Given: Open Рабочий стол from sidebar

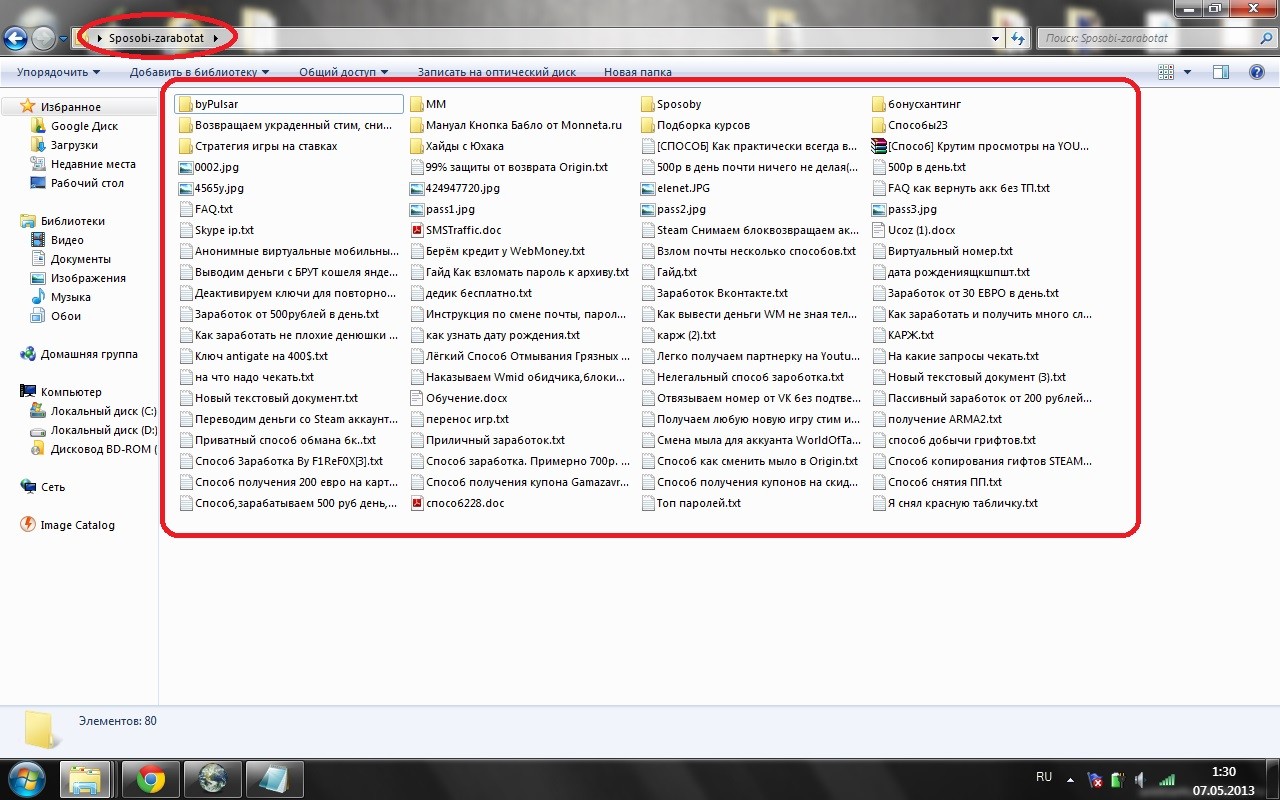Looking at the screenshot, I should 77,183.
